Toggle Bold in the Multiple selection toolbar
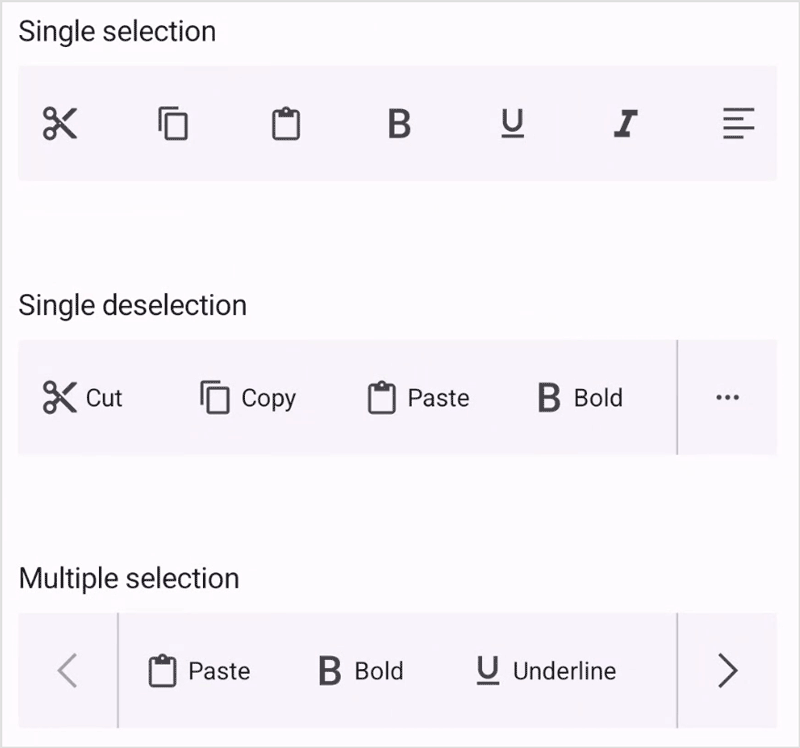 (360, 671)
